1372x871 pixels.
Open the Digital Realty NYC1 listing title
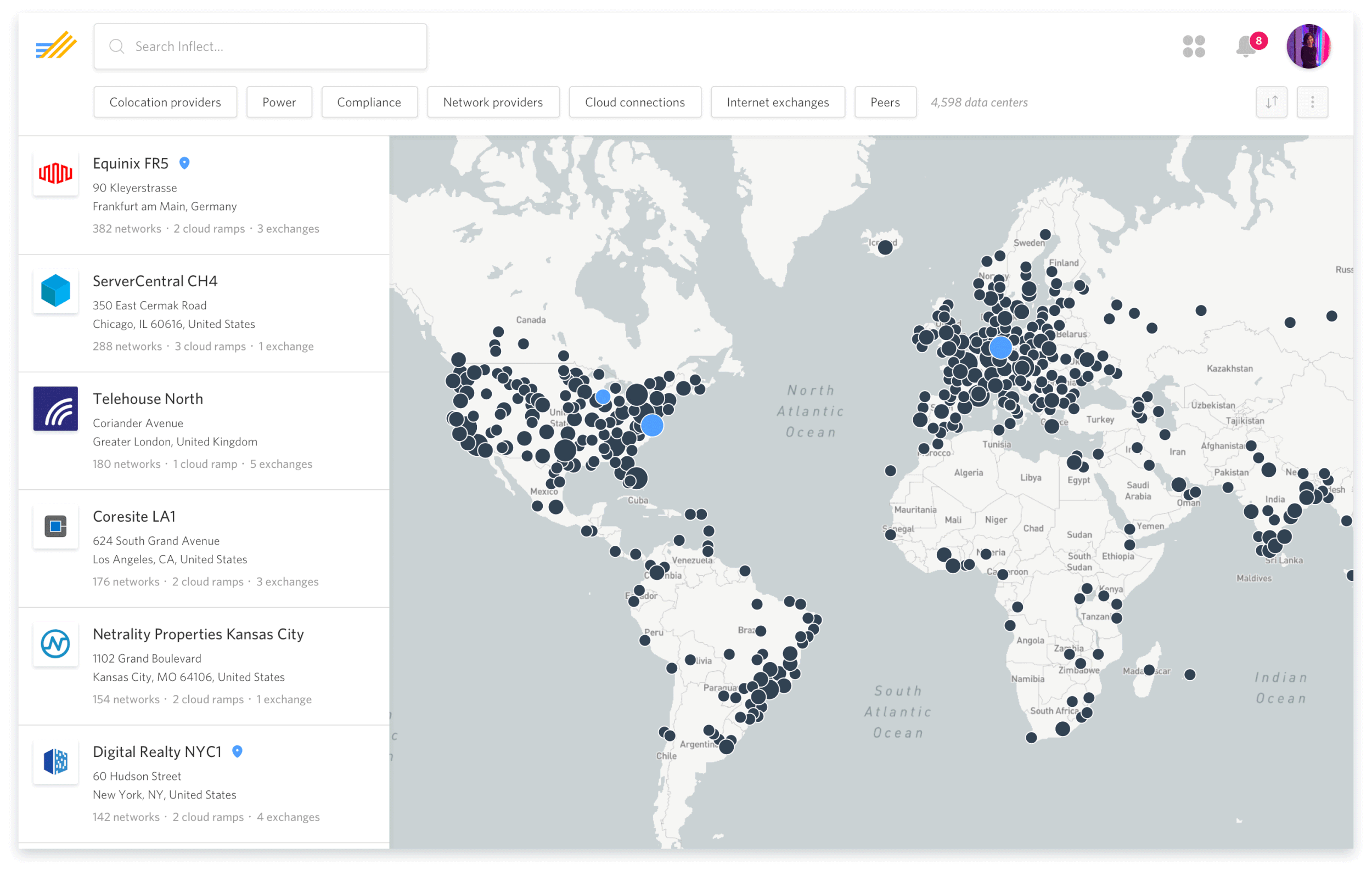point(158,751)
